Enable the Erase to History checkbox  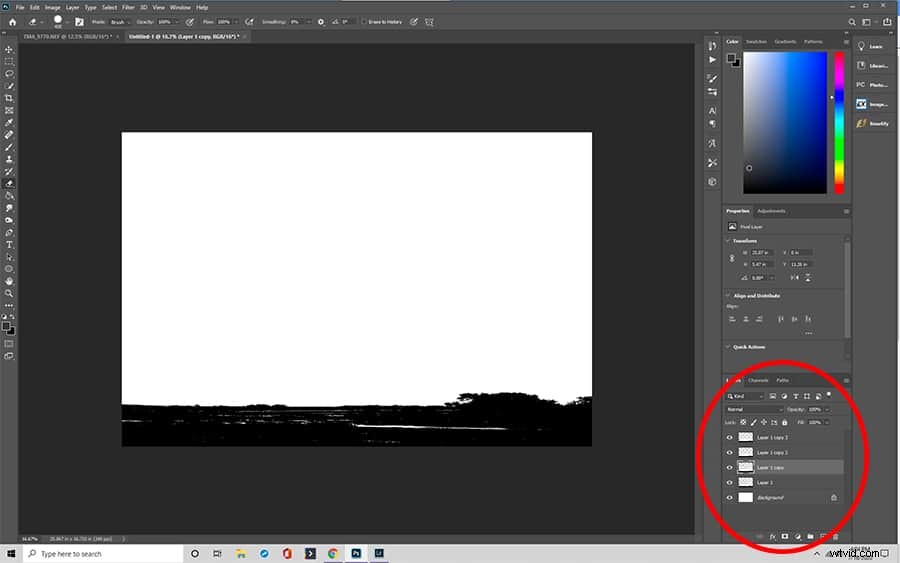(364, 22)
